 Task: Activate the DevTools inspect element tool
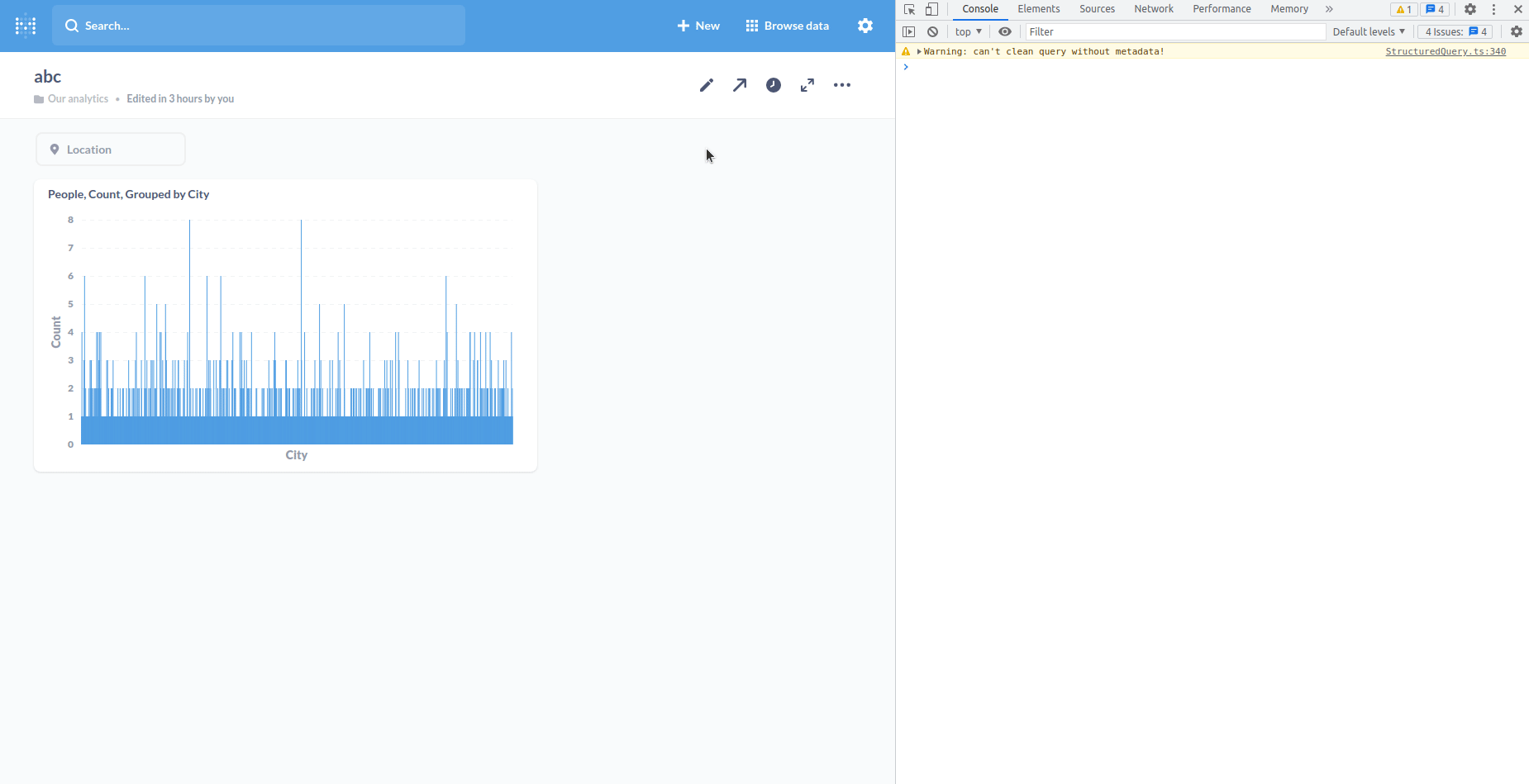[x=910, y=9]
